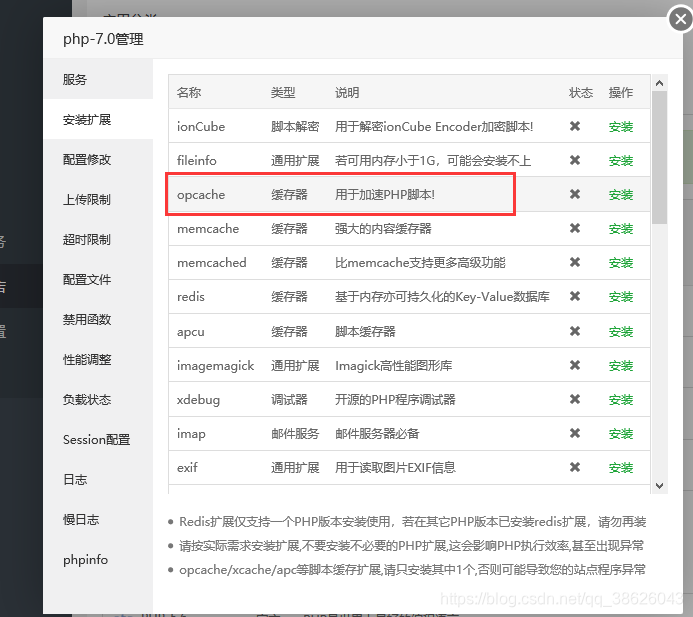Click the imap status cross icon
Viewport: 693px width, 617px height.
575,434
